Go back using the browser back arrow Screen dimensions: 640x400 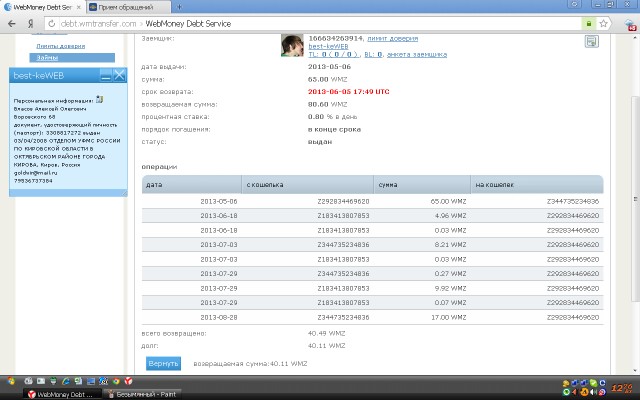11,24
